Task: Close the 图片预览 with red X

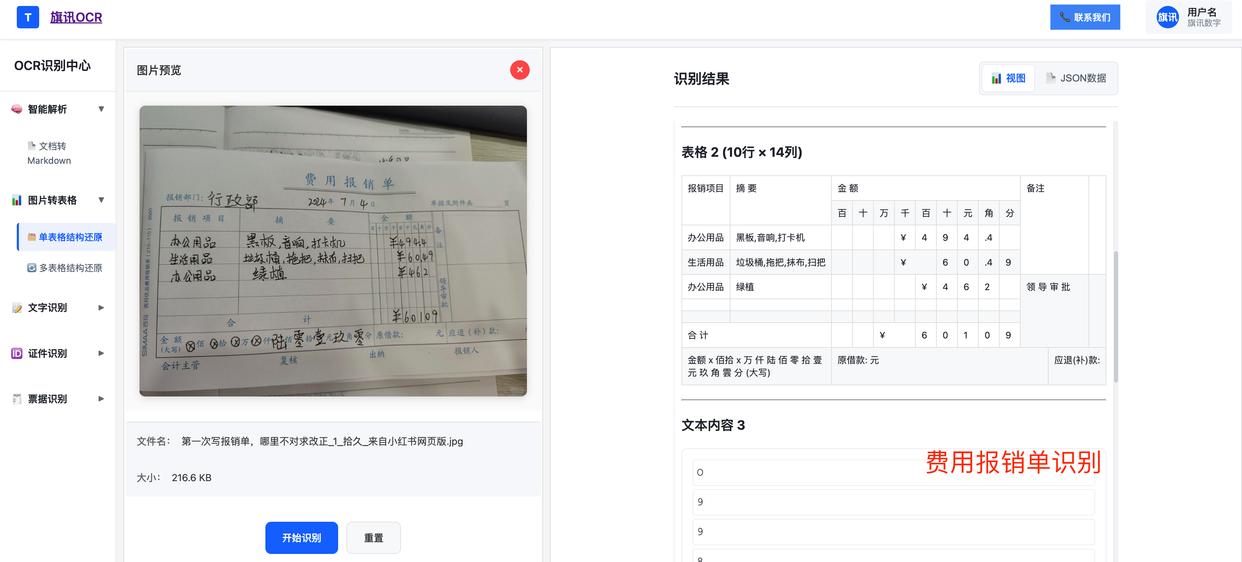Action: [520, 70]
